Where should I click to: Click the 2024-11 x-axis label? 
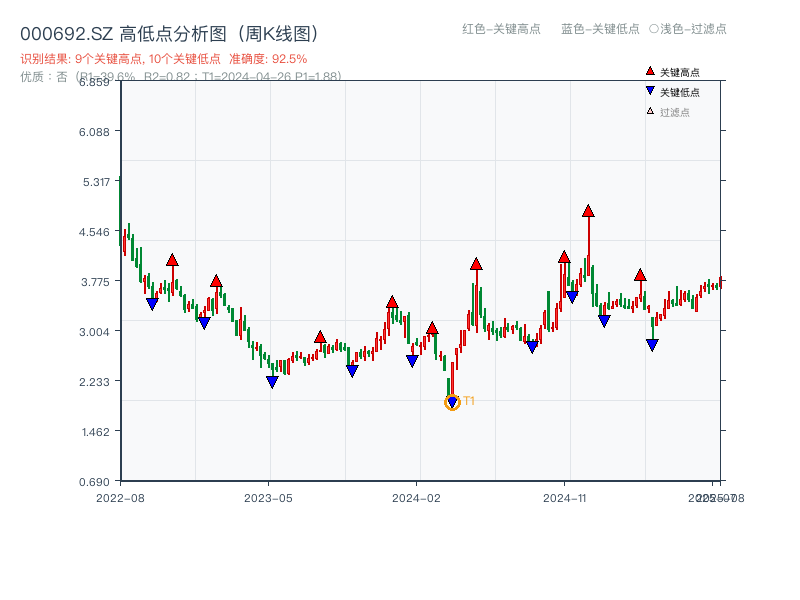tap(565, 498)
